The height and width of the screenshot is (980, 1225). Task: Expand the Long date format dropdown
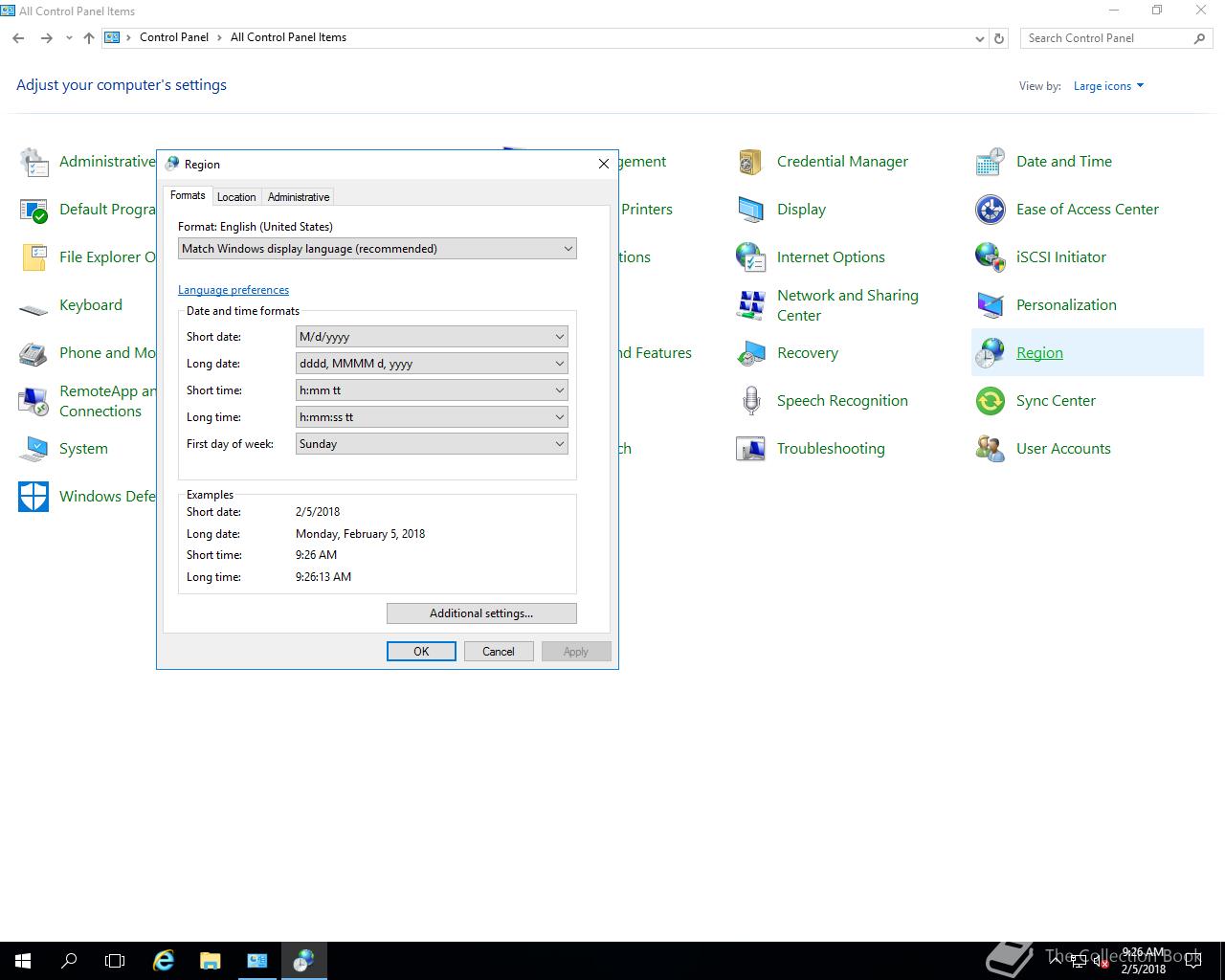(x=432, y=364)
